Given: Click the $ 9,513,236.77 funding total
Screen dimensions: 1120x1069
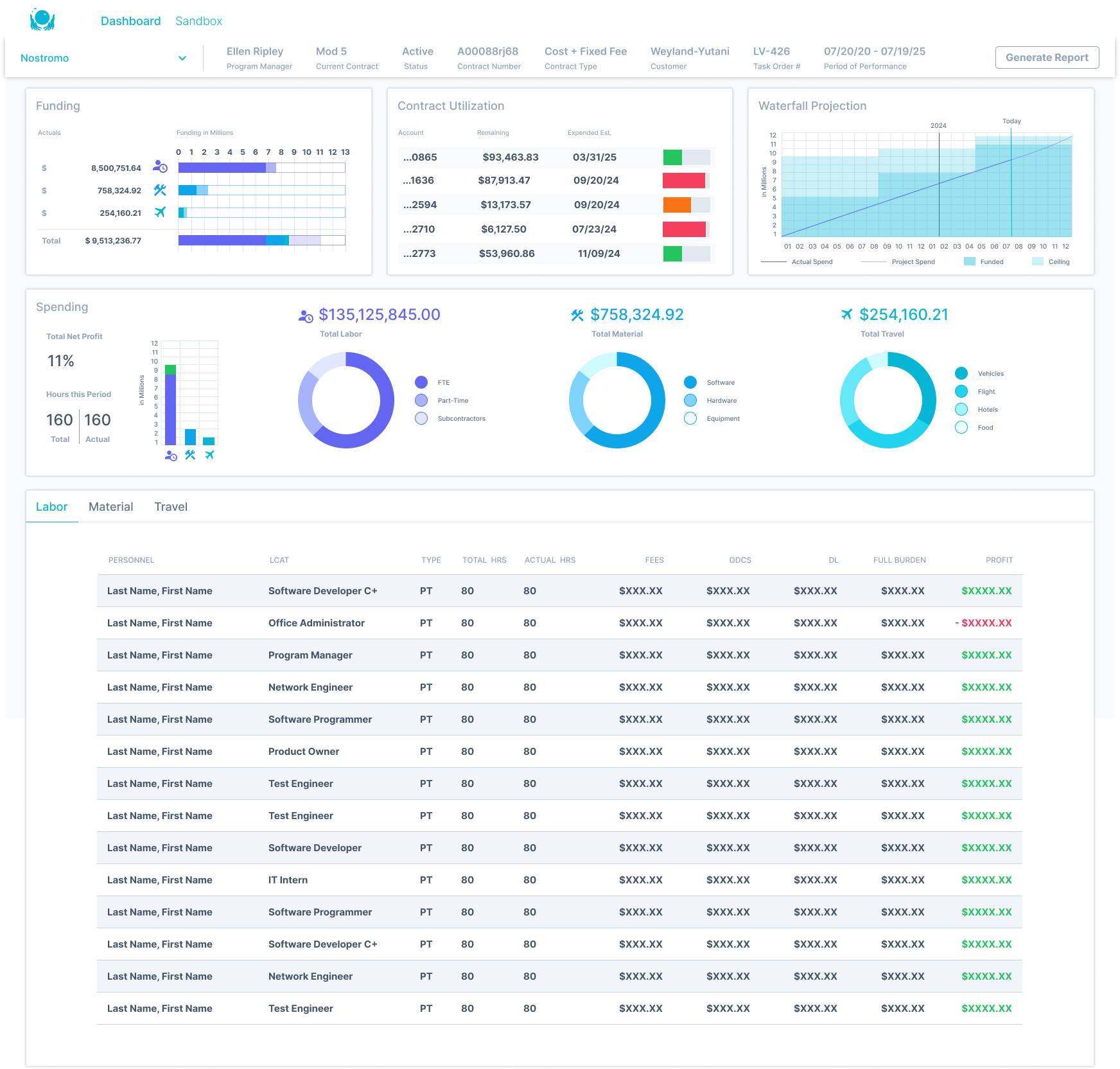Looking at the screenshot, I should tap(113, 241).
